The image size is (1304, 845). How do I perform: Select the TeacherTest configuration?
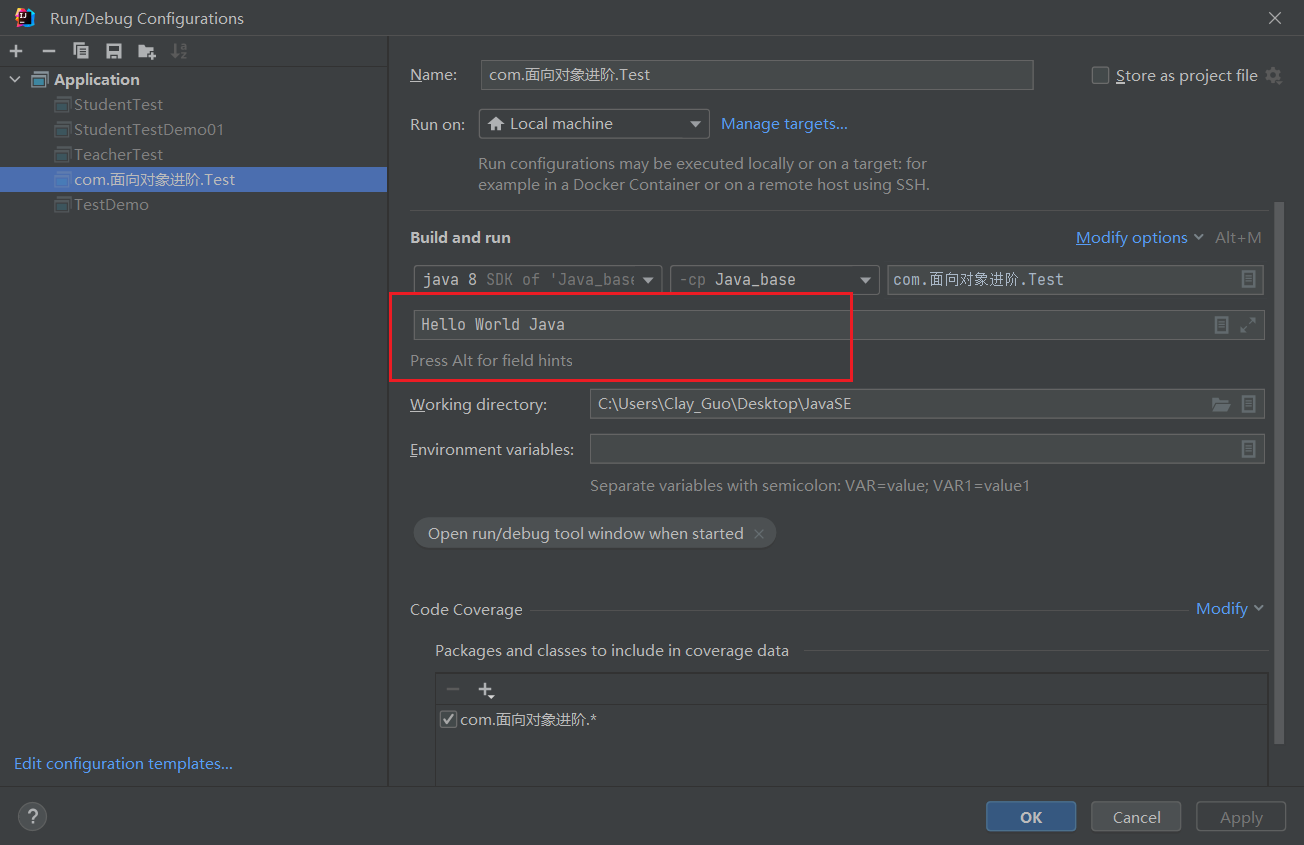pyautogui.click(x=118, y=155)
